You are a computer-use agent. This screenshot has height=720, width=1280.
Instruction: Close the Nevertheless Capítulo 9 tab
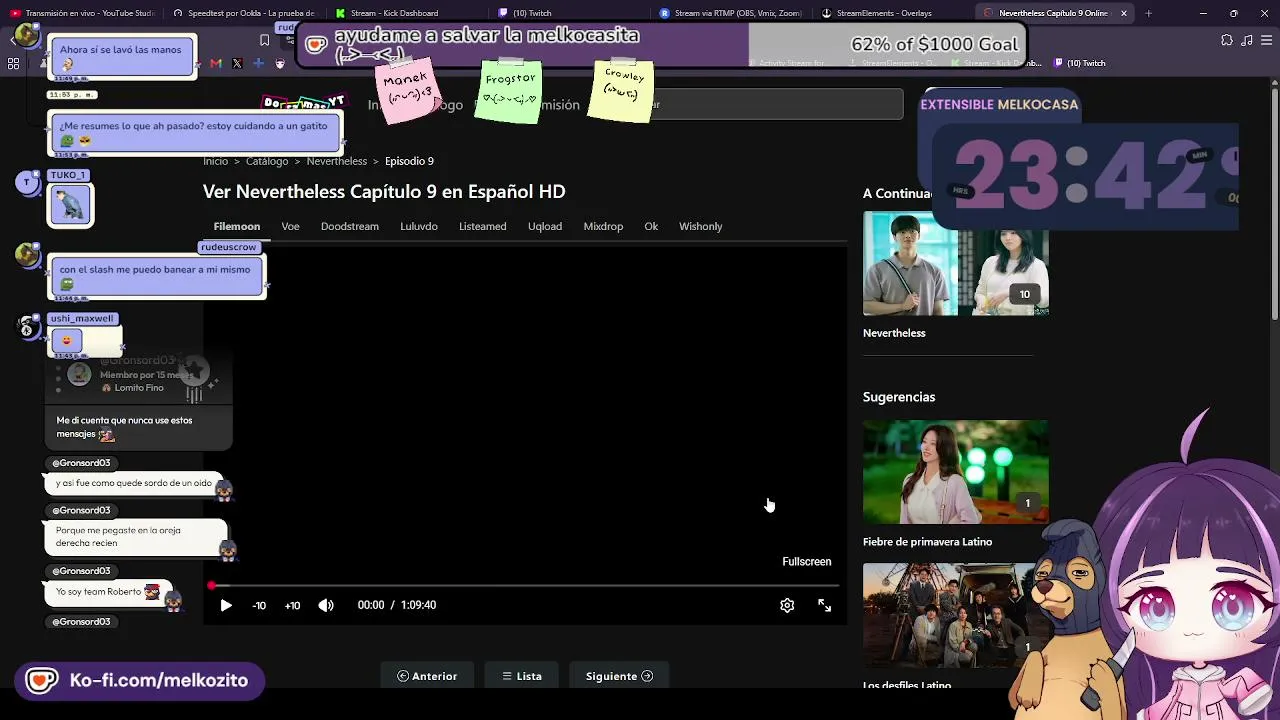(x=1124, y=13)
